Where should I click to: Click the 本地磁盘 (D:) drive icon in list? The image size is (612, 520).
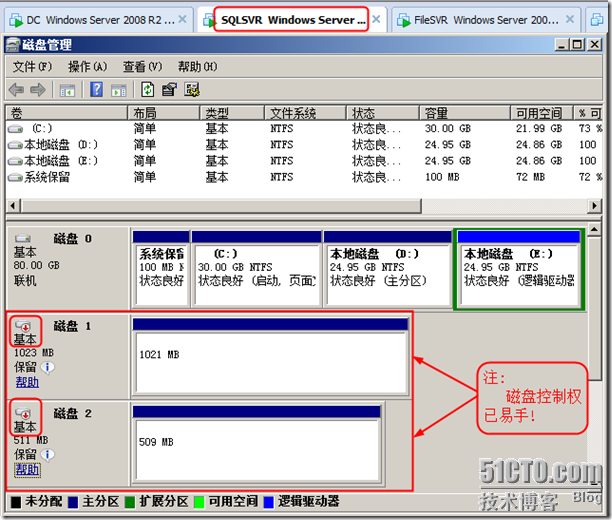(16, 145)
